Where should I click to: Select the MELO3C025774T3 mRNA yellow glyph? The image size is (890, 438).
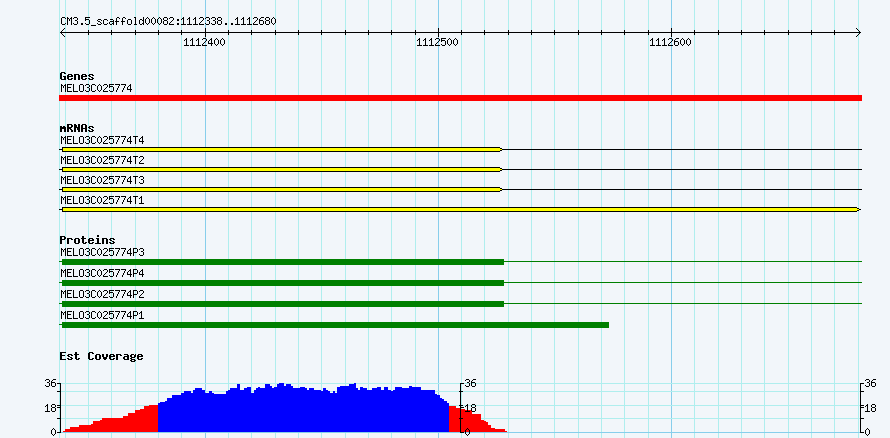[x=282, y=189]
